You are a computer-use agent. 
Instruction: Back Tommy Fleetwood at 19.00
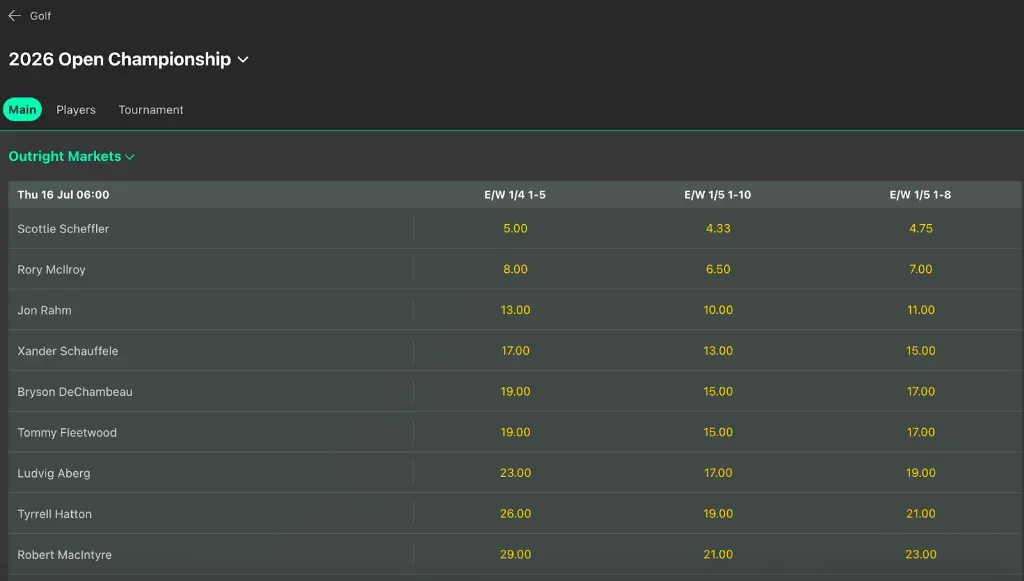tap(515, 432)
